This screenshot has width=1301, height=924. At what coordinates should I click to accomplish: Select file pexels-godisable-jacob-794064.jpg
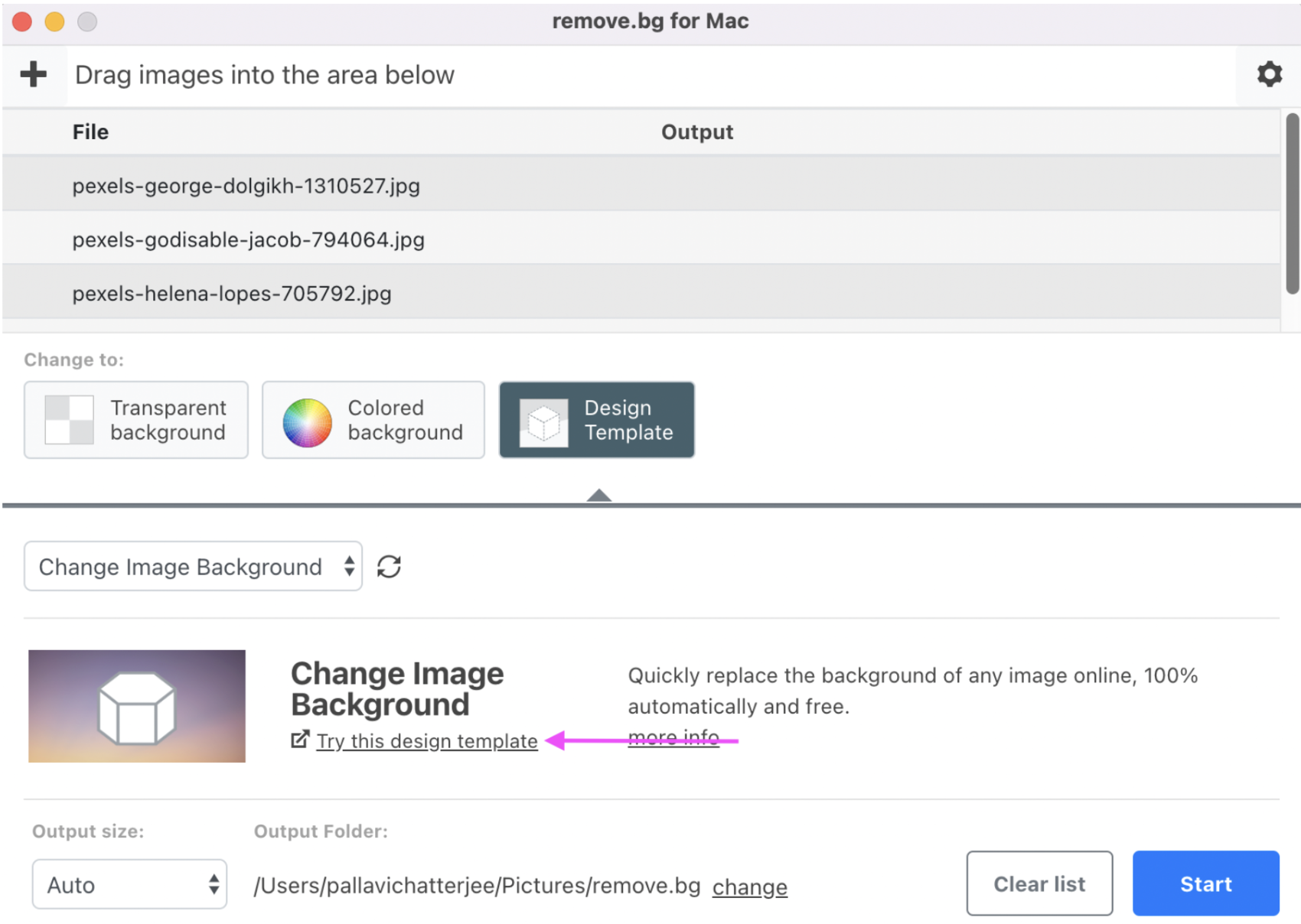(x=641, y=239)
